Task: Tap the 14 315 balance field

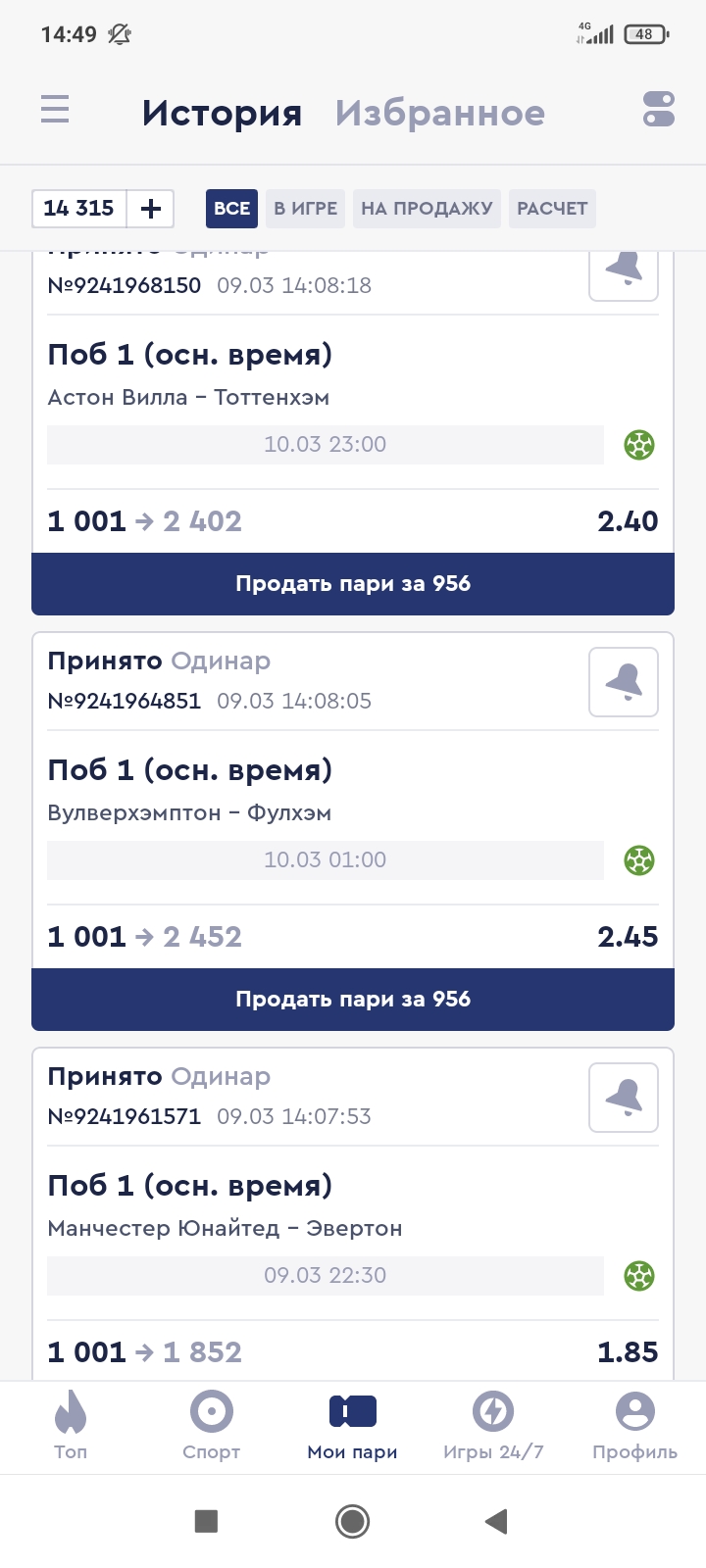Action: [79, 209]
